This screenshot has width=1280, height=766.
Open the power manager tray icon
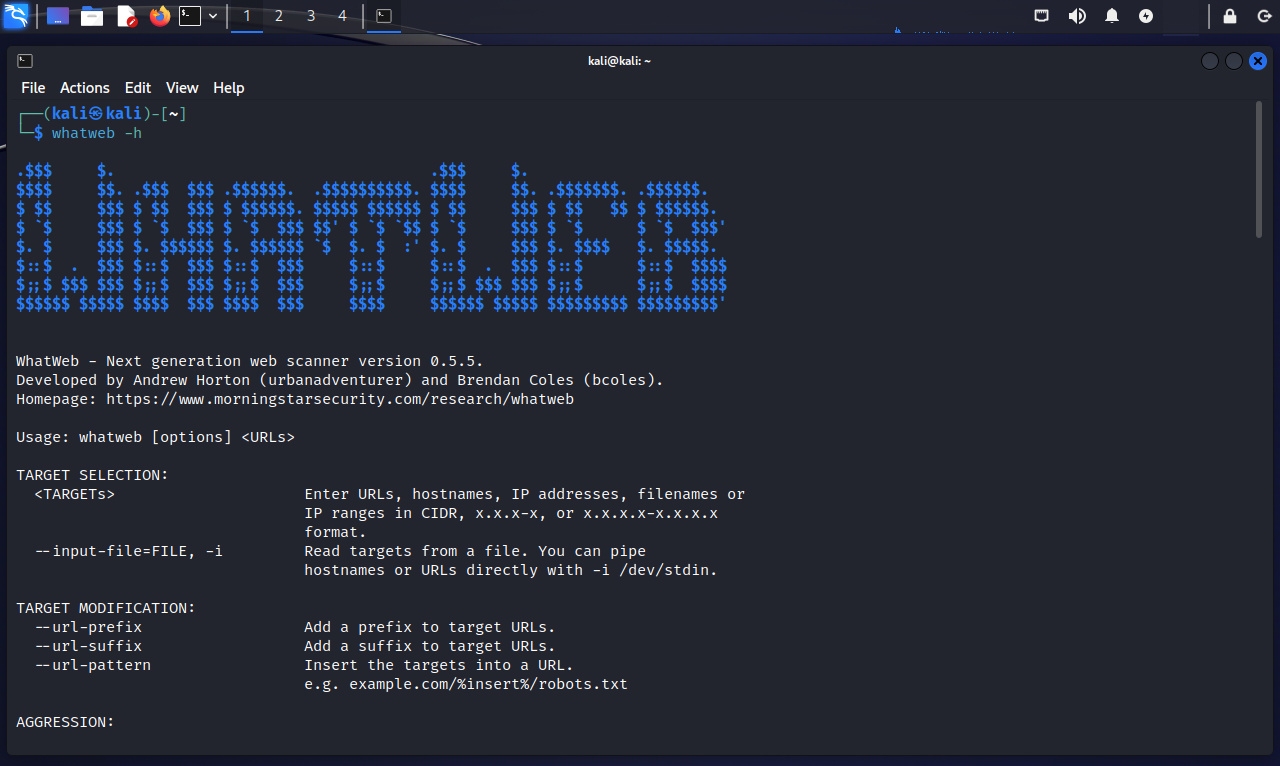click(1146, 16)
